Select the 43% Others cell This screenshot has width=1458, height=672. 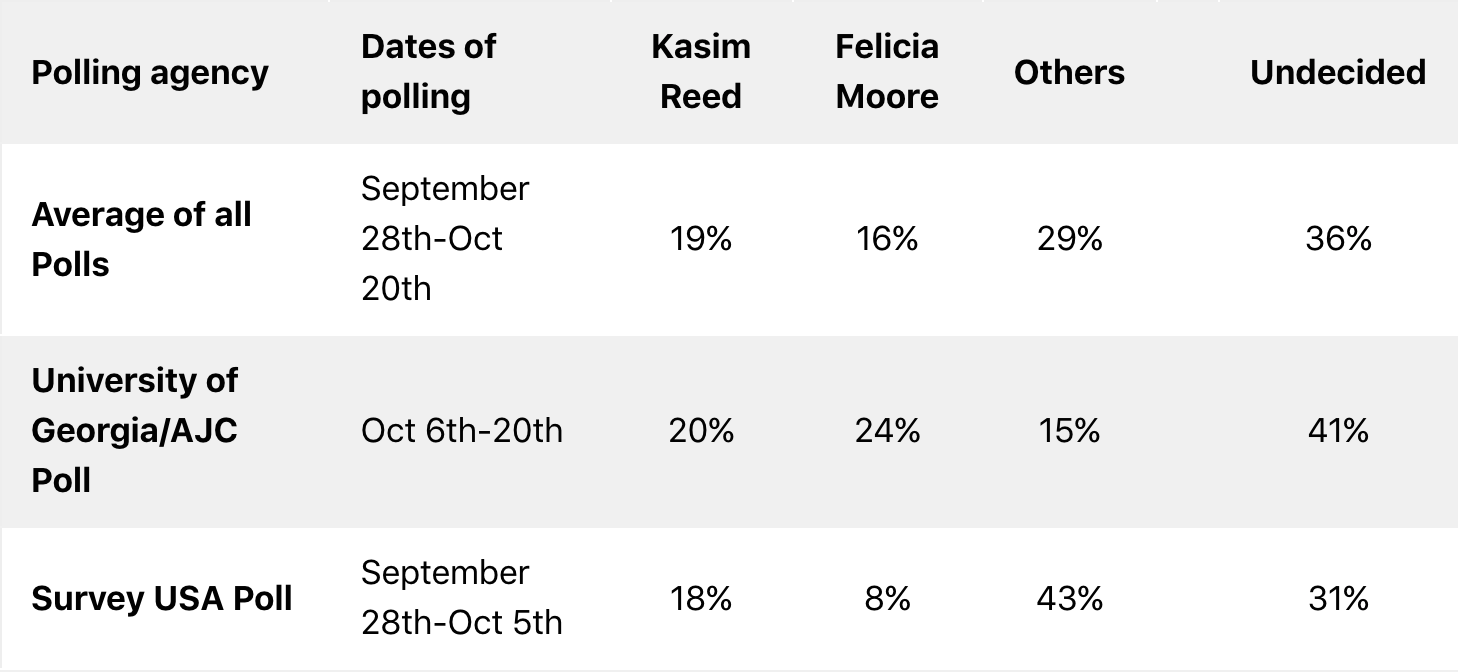point(1069,599)
